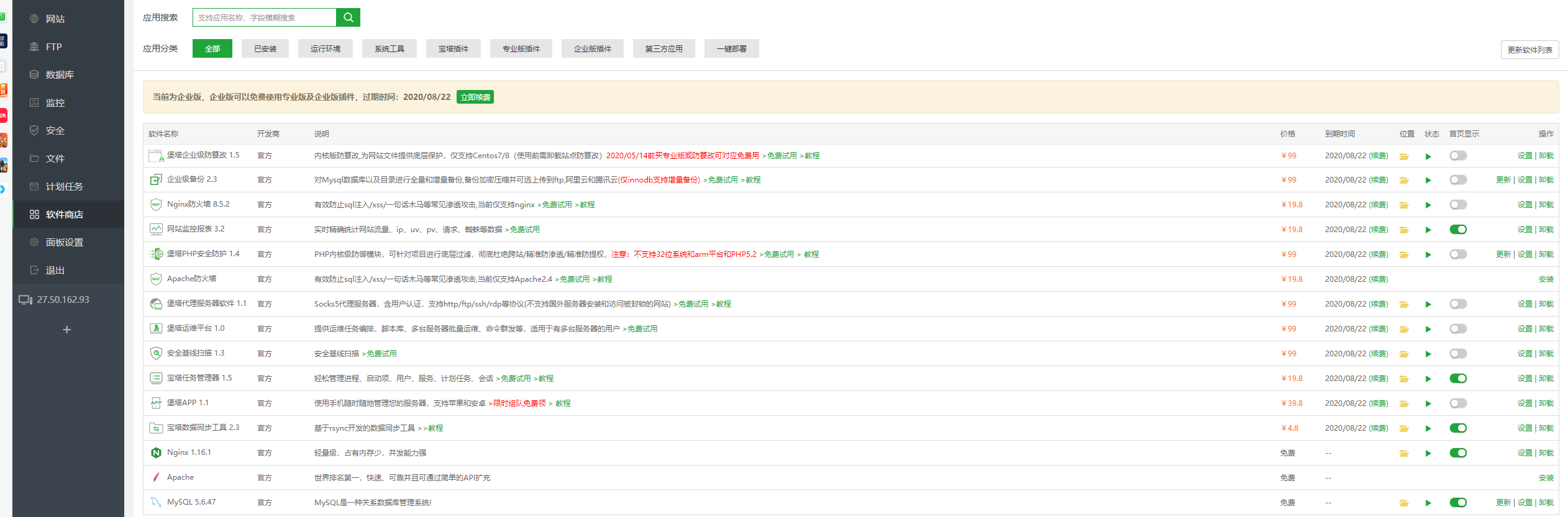This screenshot has width=1568, height=517.
Task: Open the 一键部署 category
Action: (732, 48)
